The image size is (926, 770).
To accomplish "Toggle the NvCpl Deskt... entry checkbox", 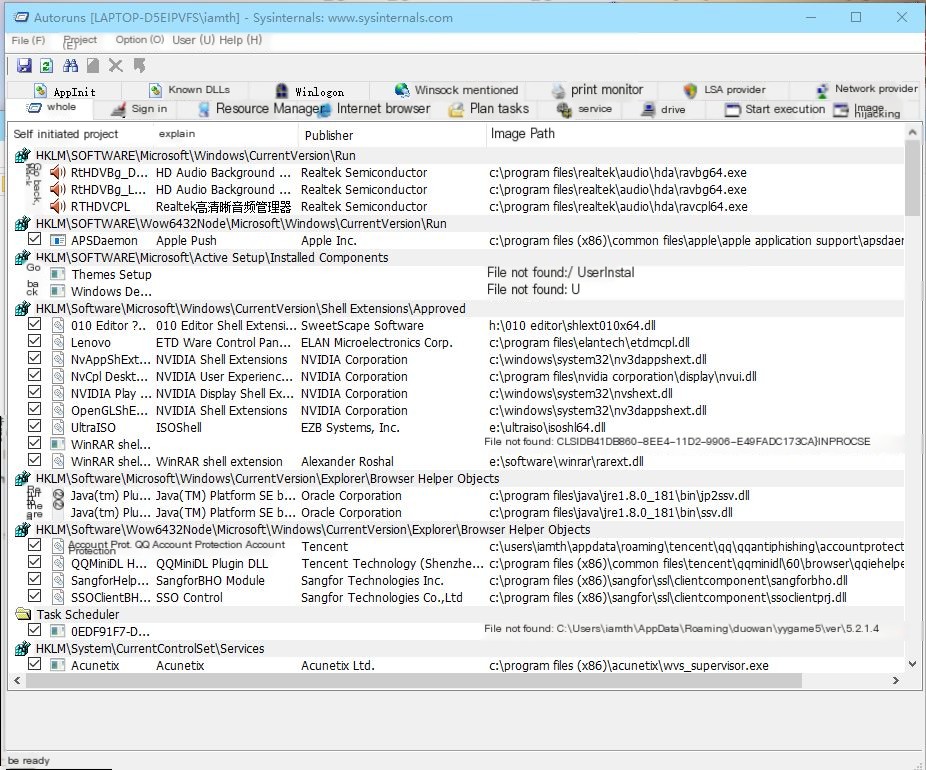I will pos(34,376).
